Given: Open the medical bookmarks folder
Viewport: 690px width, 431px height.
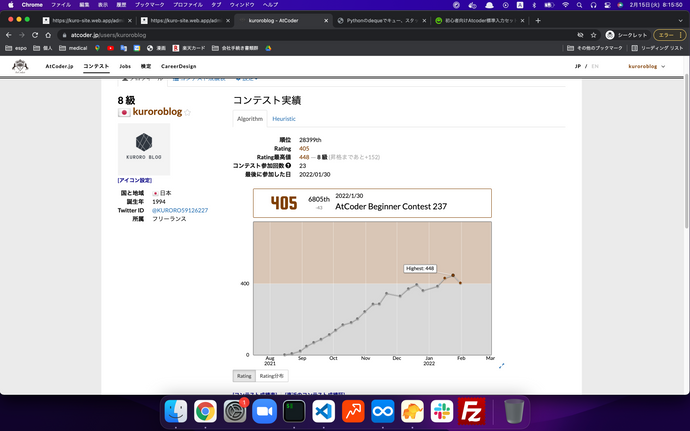Looking at the screenshot, I should pos(73,48).
